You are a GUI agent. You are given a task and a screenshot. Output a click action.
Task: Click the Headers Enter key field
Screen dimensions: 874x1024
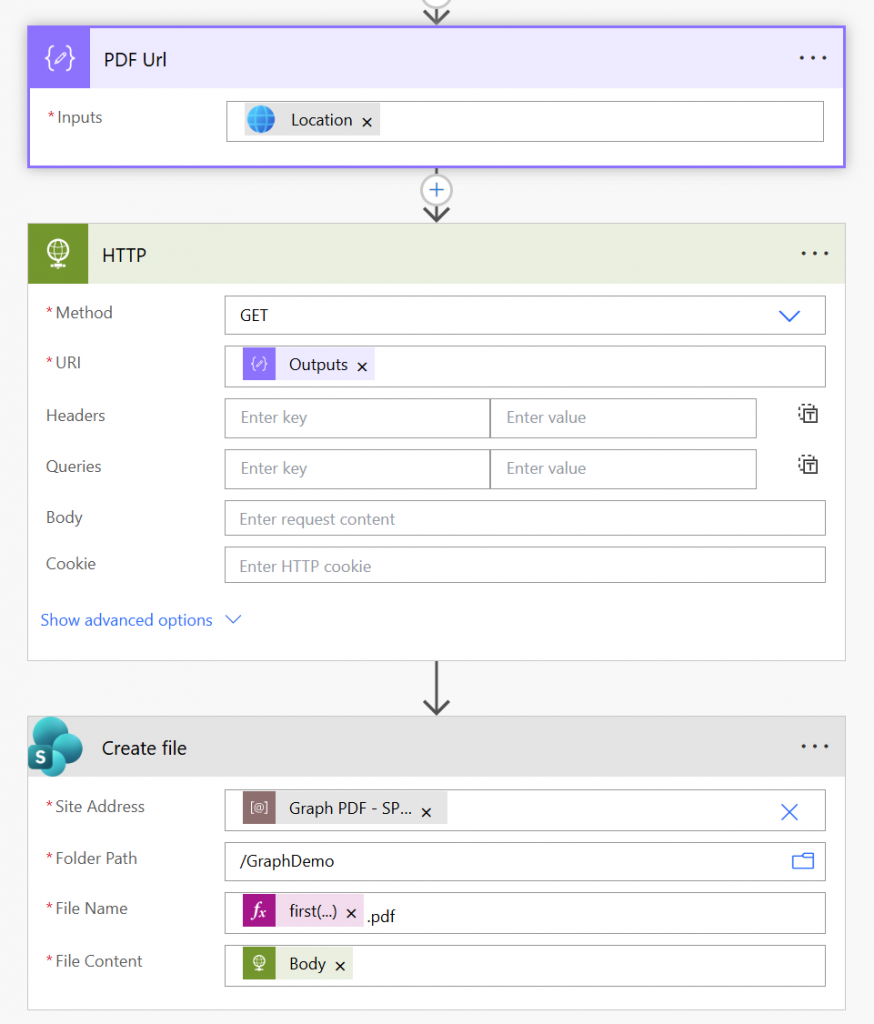(357, 418)
